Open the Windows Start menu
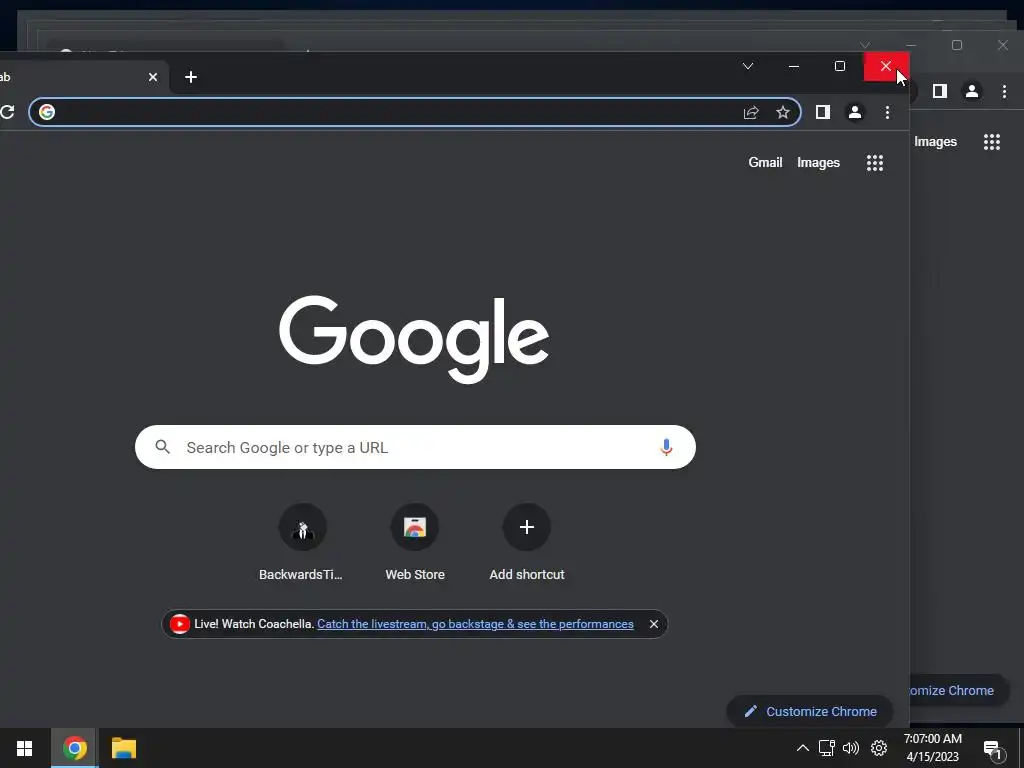This screenshot has width=1024, height=768. pyautogui.click(x=25, y=748)
